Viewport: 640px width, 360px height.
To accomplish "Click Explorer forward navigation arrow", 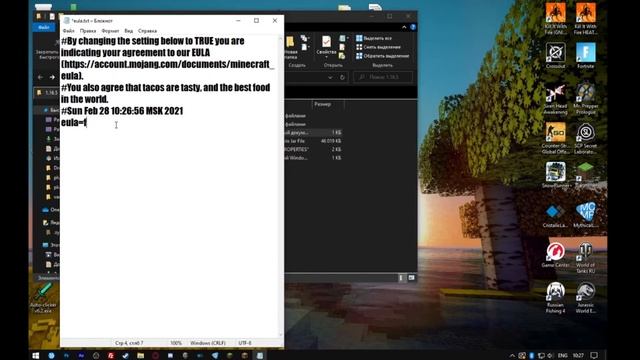I will pos(52,77).
